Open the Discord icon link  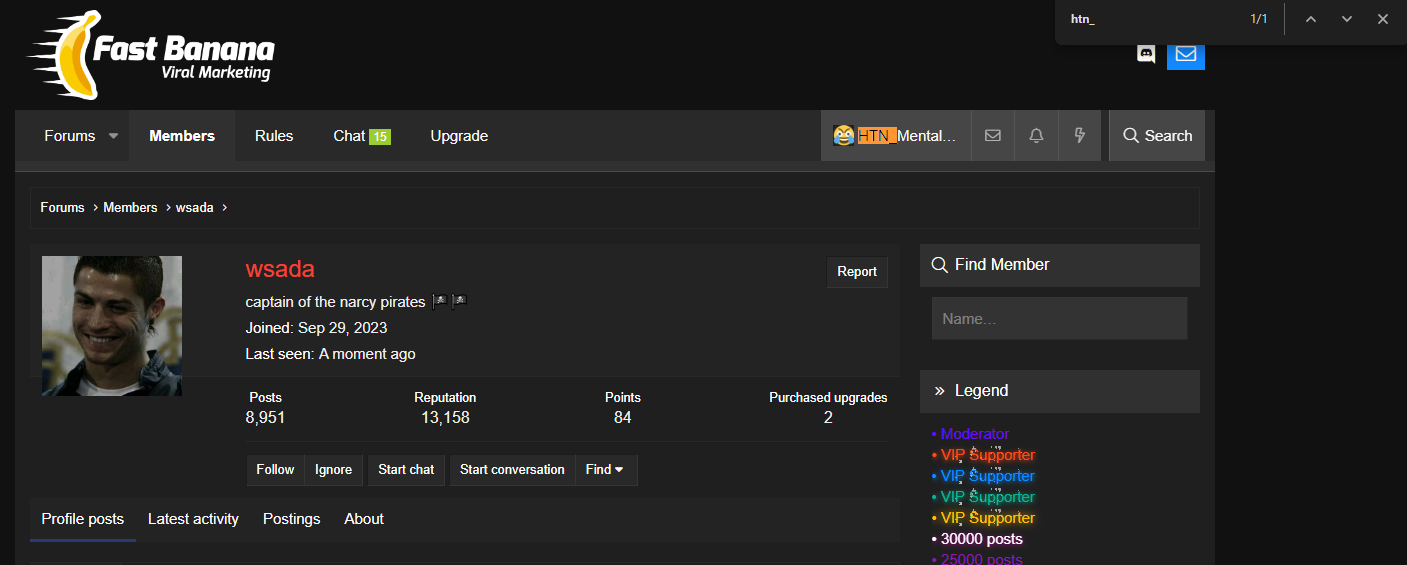(x=1146, y=54)
